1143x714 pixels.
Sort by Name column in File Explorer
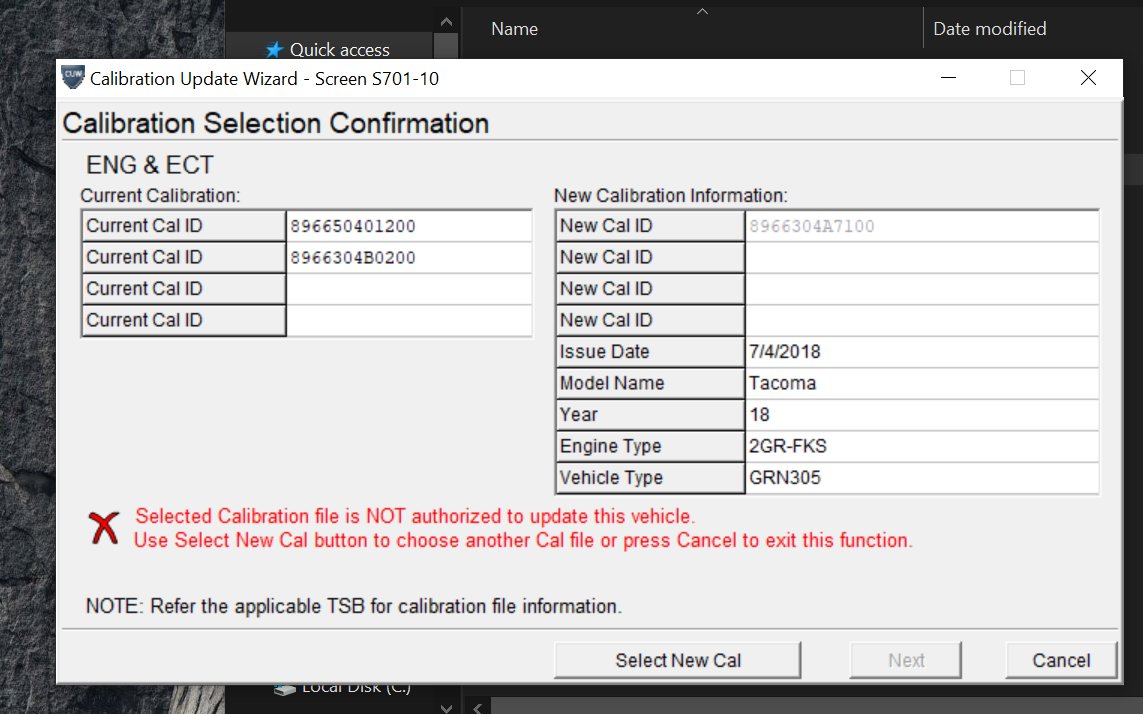tap(515, 28)
